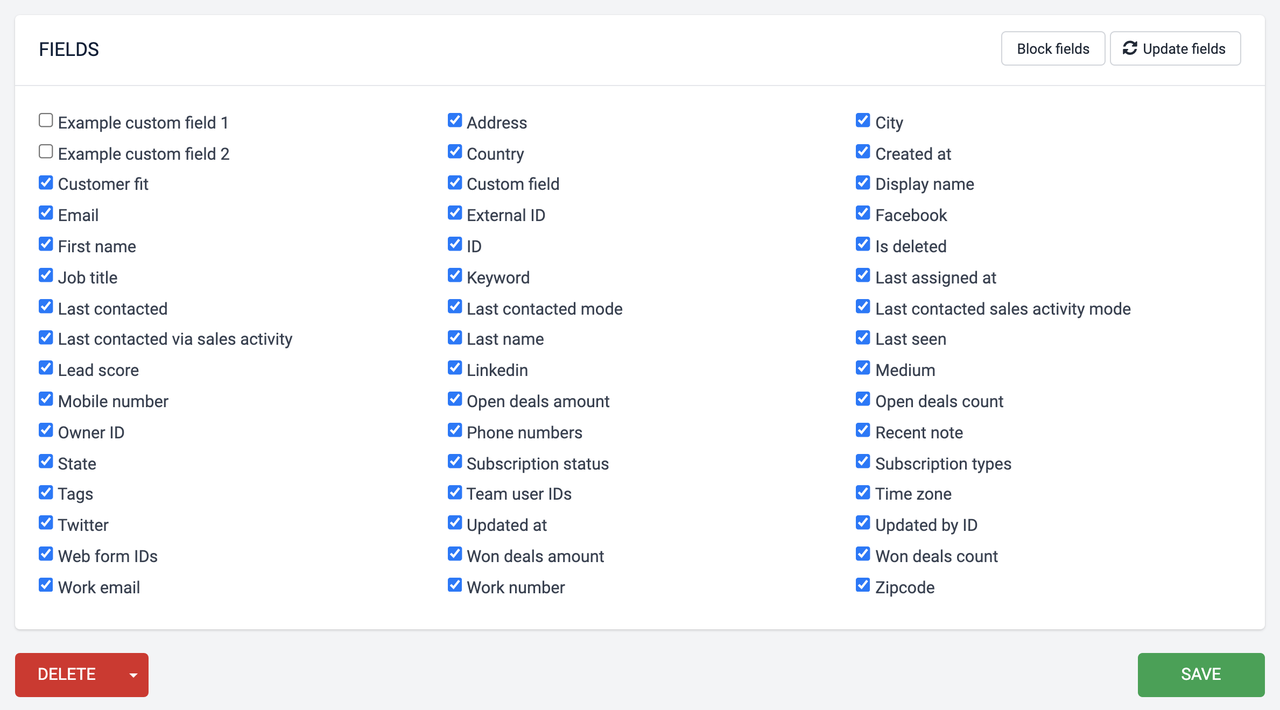Deselect the Time zone checkbox
1280x710 pixels.
point(863,493)
